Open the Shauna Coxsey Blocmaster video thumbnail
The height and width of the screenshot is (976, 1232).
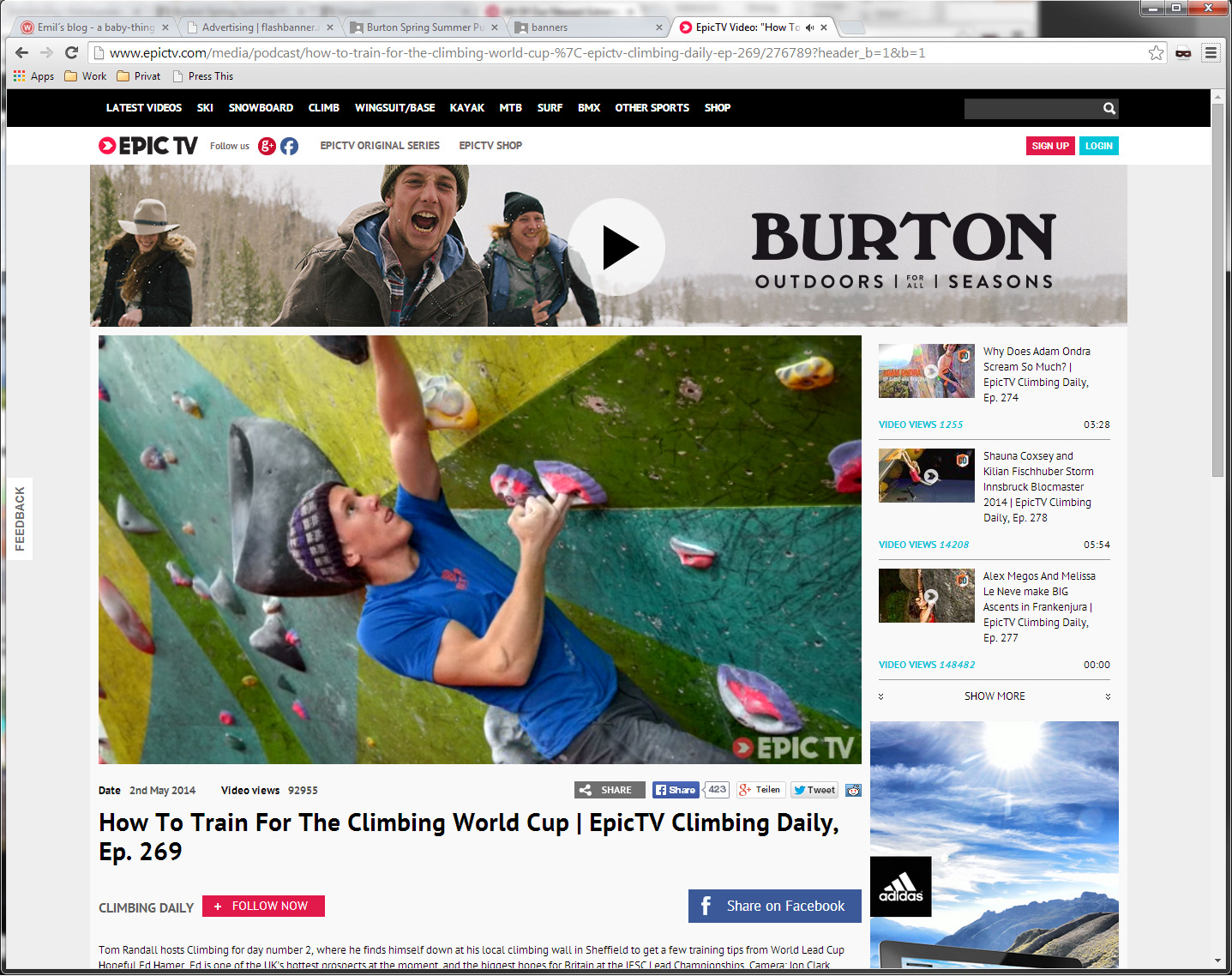click(927, 476)
